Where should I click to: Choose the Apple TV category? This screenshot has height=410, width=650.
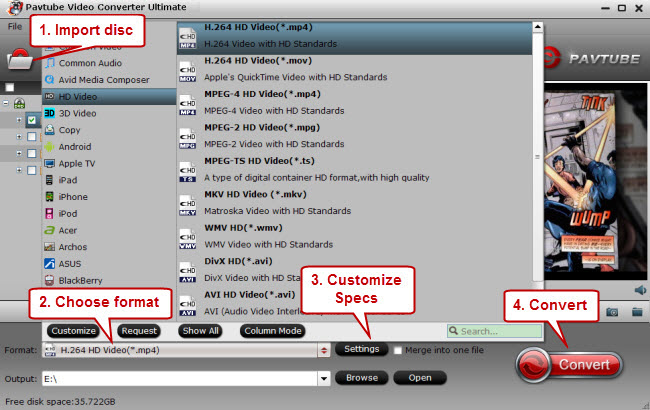pyautogui.click(x=109, y=163)
